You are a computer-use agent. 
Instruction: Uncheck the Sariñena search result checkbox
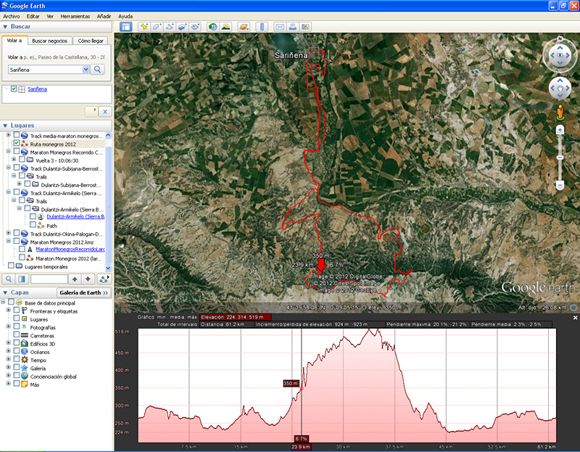point(14,89)
